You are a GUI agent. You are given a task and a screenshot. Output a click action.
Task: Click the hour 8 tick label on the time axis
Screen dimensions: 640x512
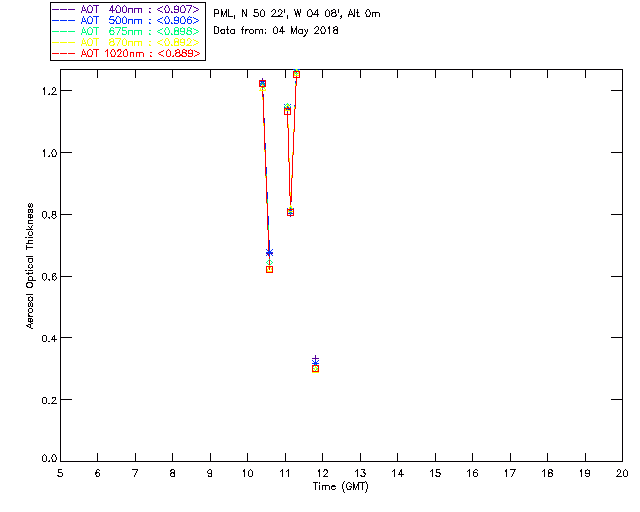173,473
